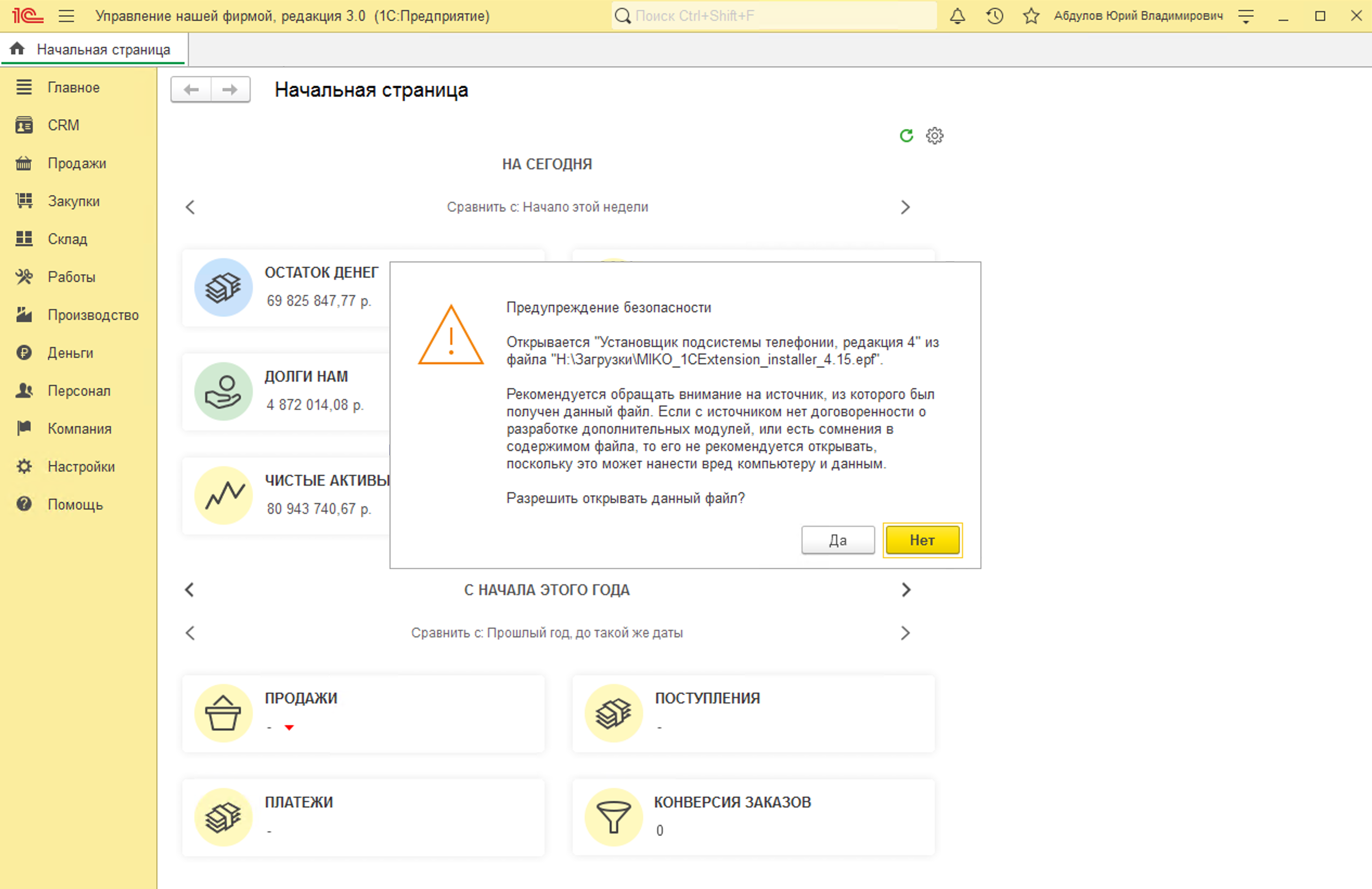Click the notifications bell icon
Image resolution: width=1372 pixels, height=889 pixels.
[957, 16]
